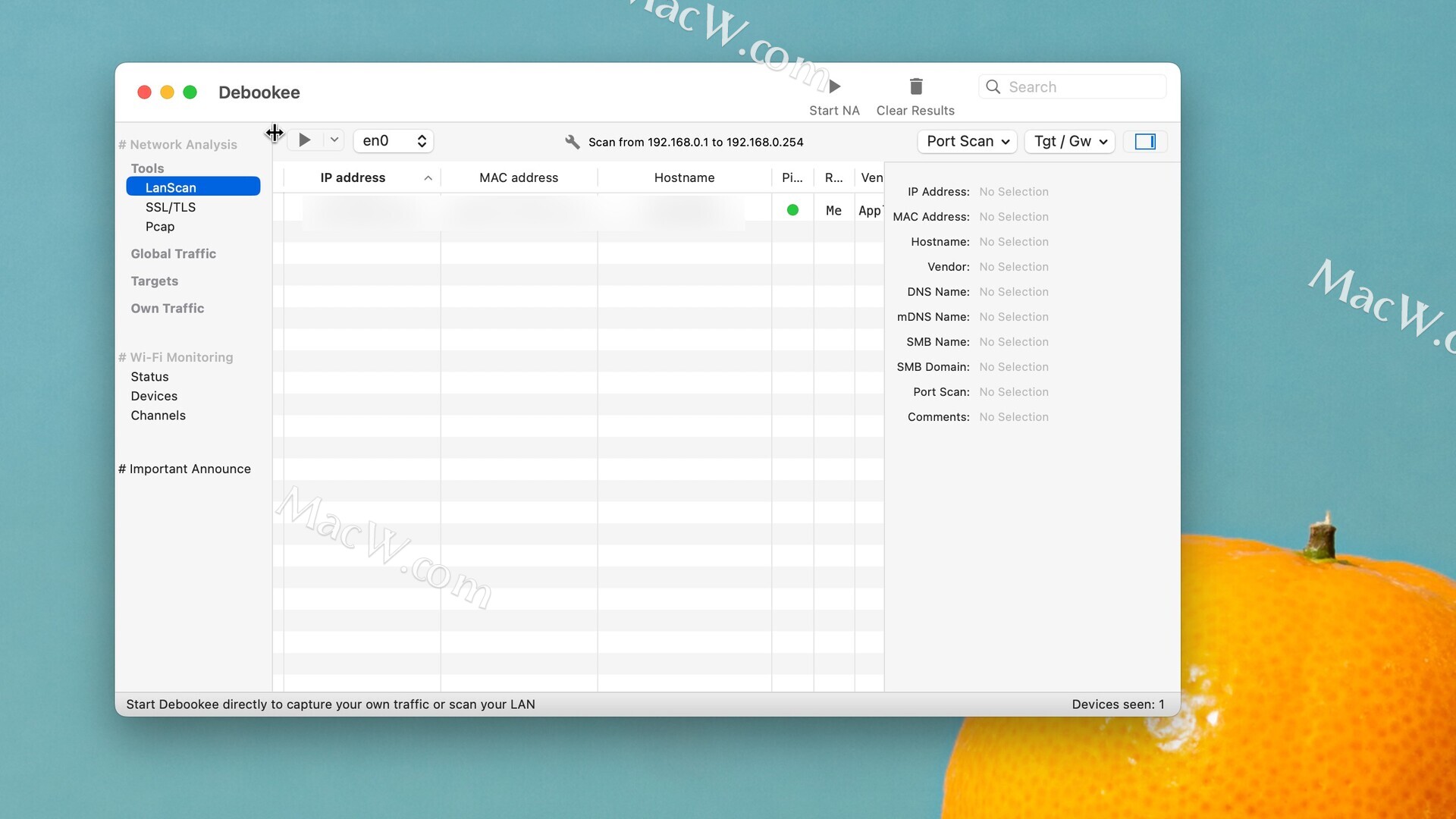The width and height of the screenshot is (1456, 819).
Task: Open Wi-Fi Devices page
Action: pyautogui.click(x=154, y=396)
